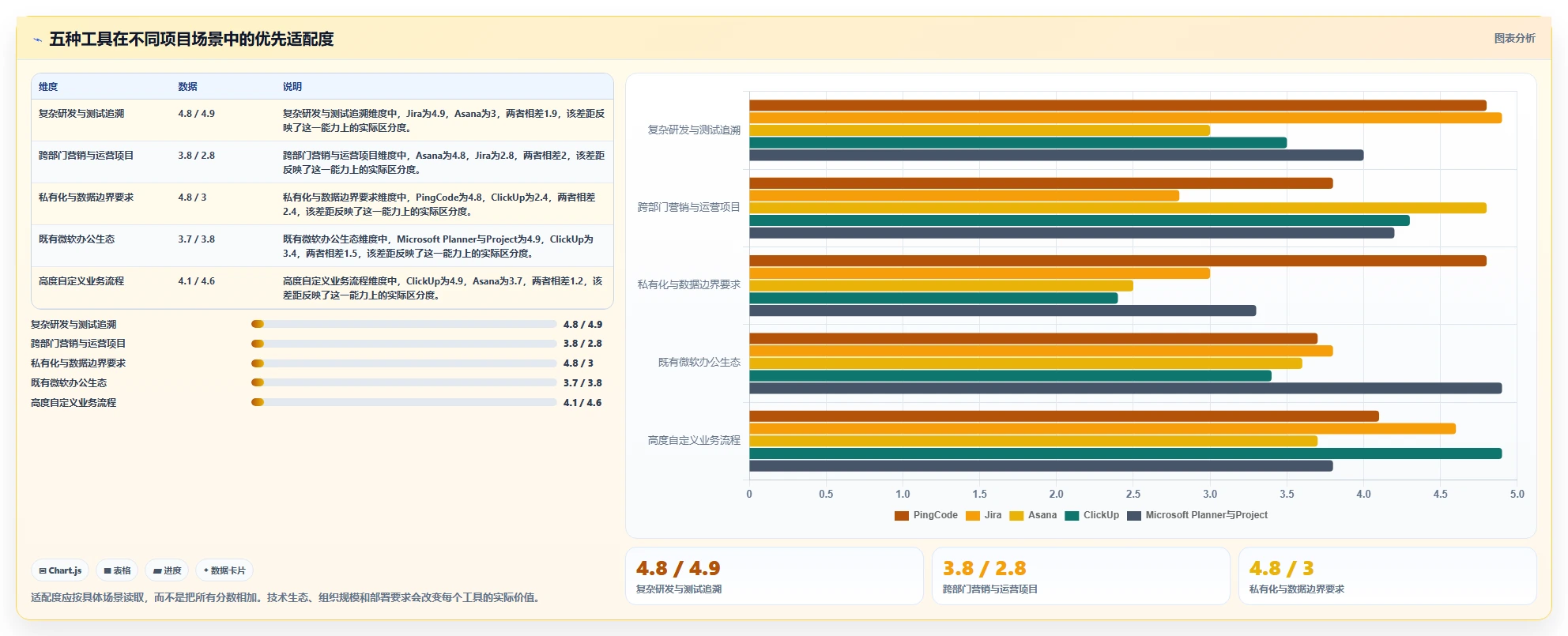Screen dimensions: 1568x636
Task: Click the title 五种工具在不同项目场景中的优先适配度
Action: coord(191,39)
